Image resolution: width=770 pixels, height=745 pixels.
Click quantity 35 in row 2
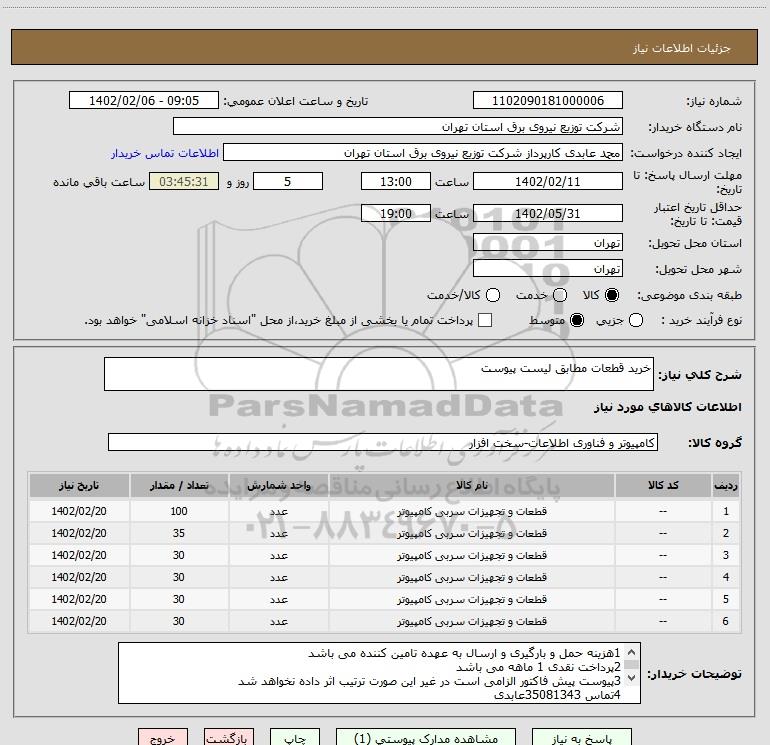(179, 533)
